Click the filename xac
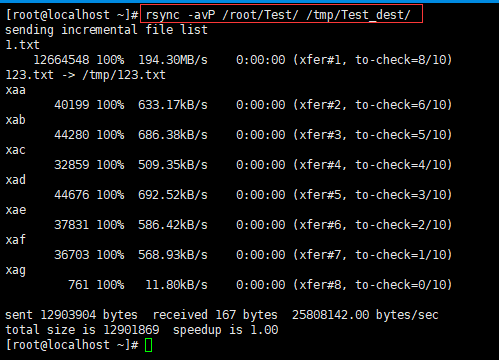Viewport: 499px width, 360px height. click(16, 150)
